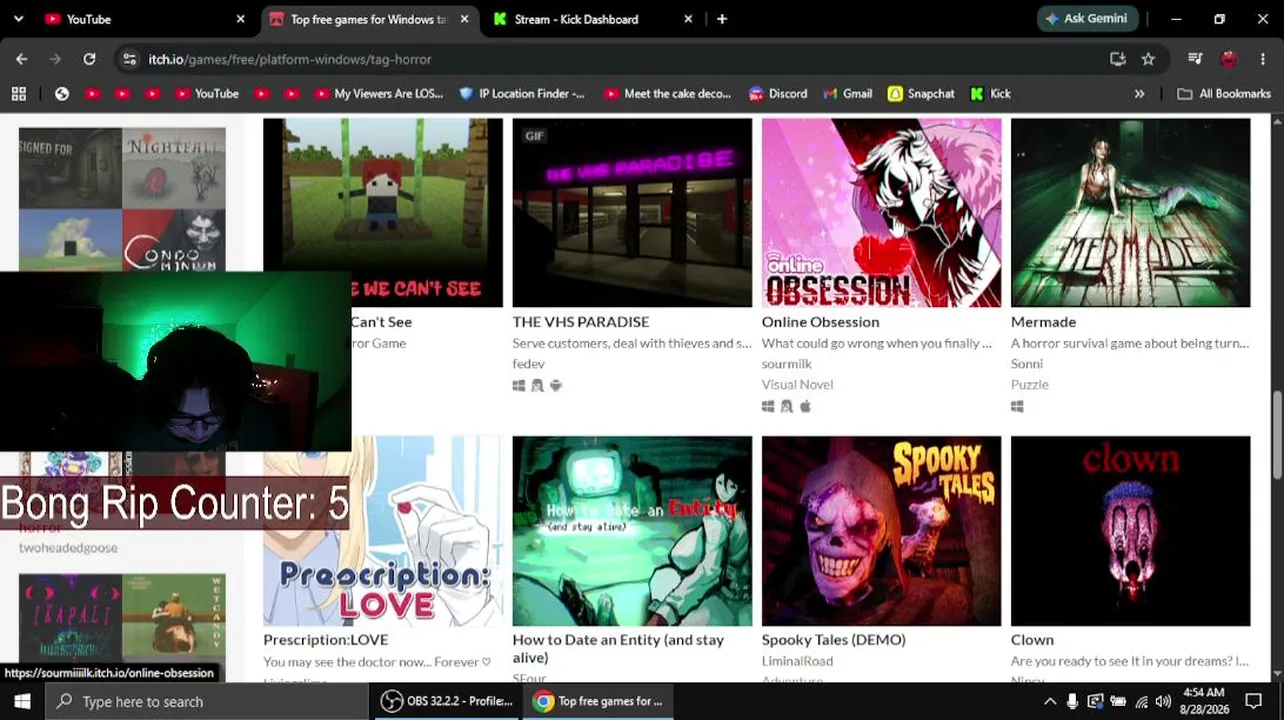
Task: Open the Chrome profile avatar
Action: pos(1229,59)
